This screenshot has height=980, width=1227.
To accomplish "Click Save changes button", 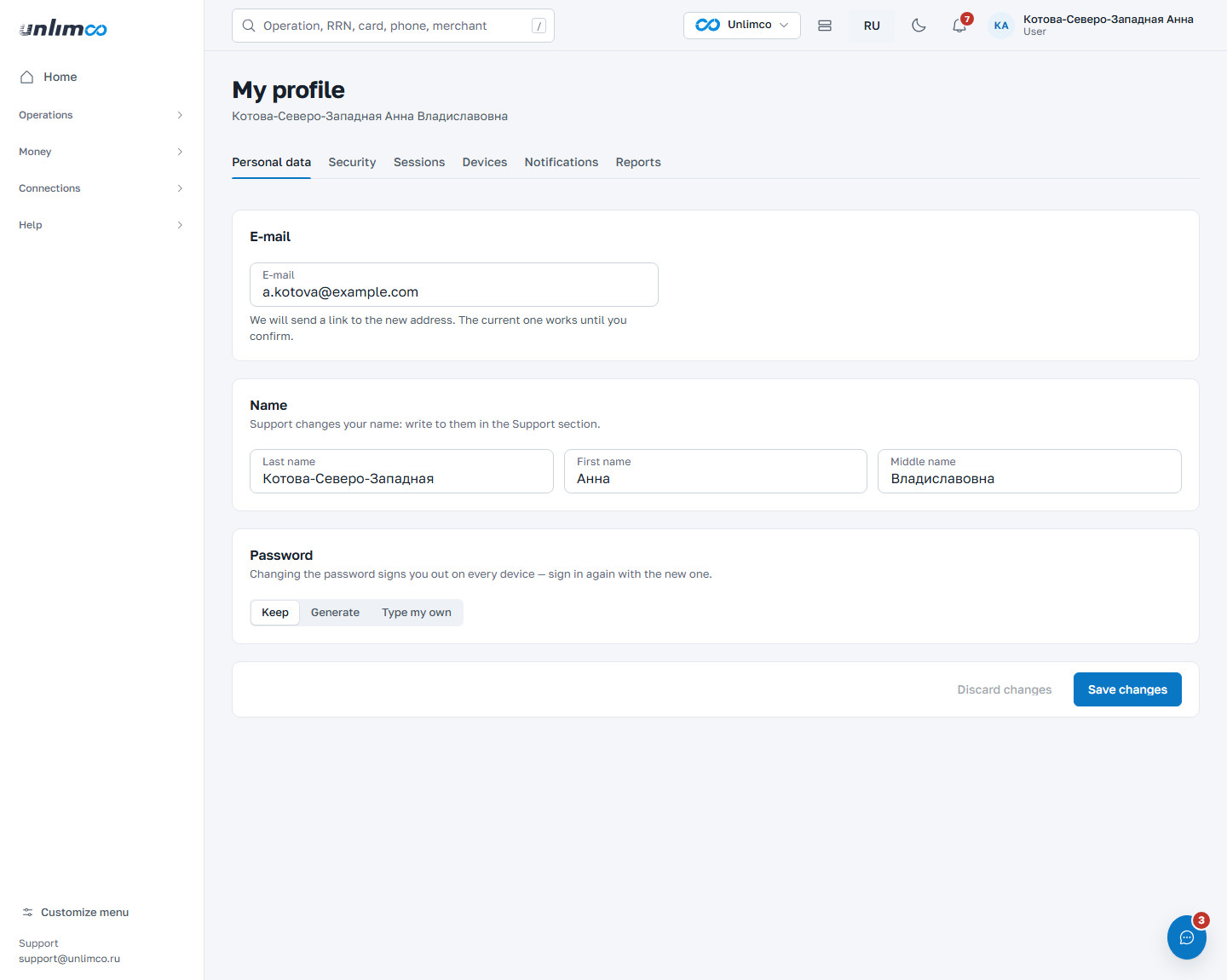I will click(1127, 689).
